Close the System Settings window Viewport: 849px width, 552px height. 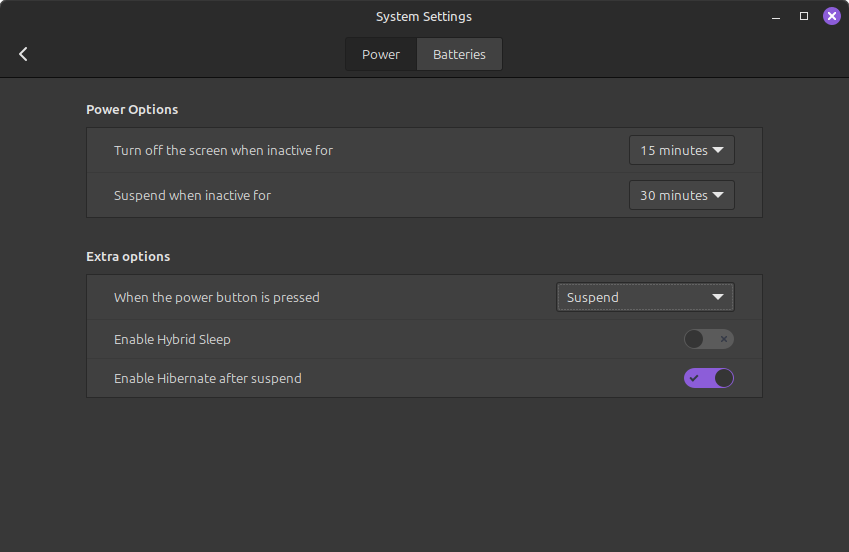pyautogui.click(x=831, y=16)
